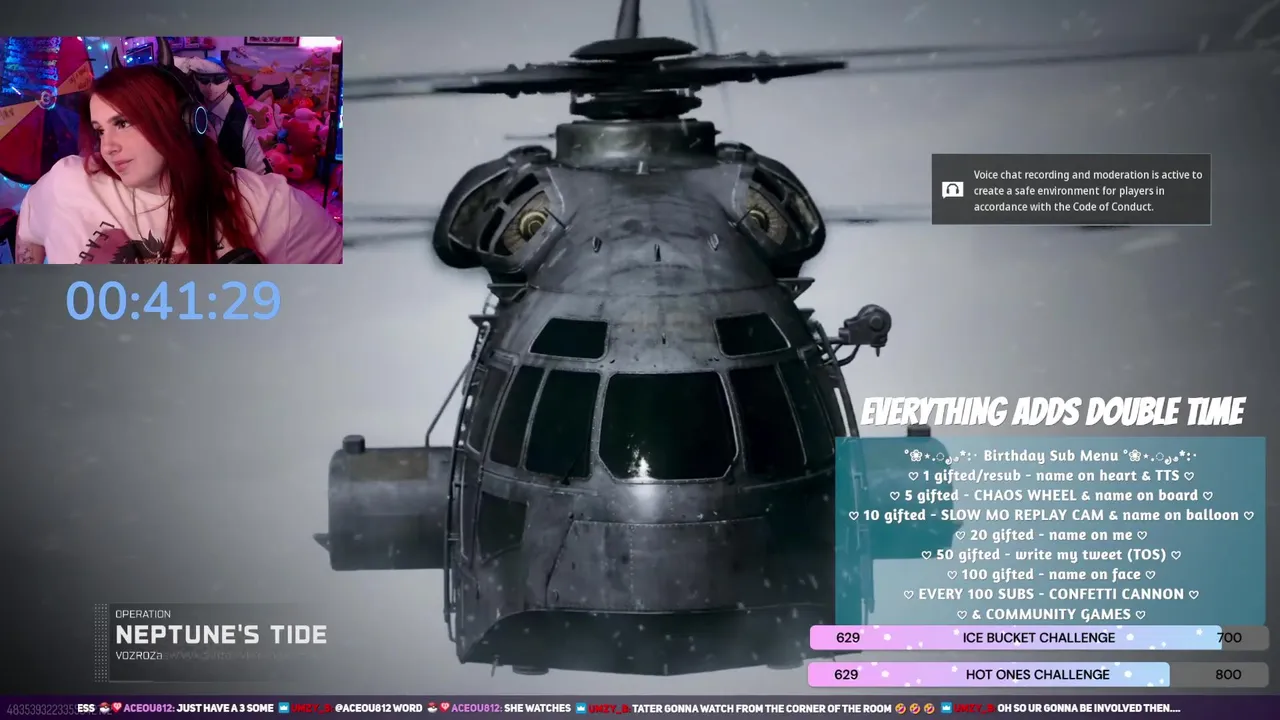Click the 800 goal on hot ones bar
The image size is (1280, 720).
[x=1228, y=674]
